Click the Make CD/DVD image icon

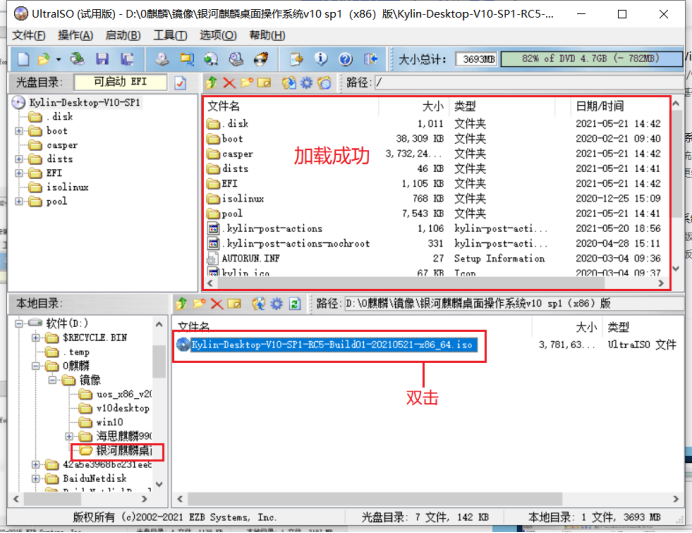tap(162, 59)
